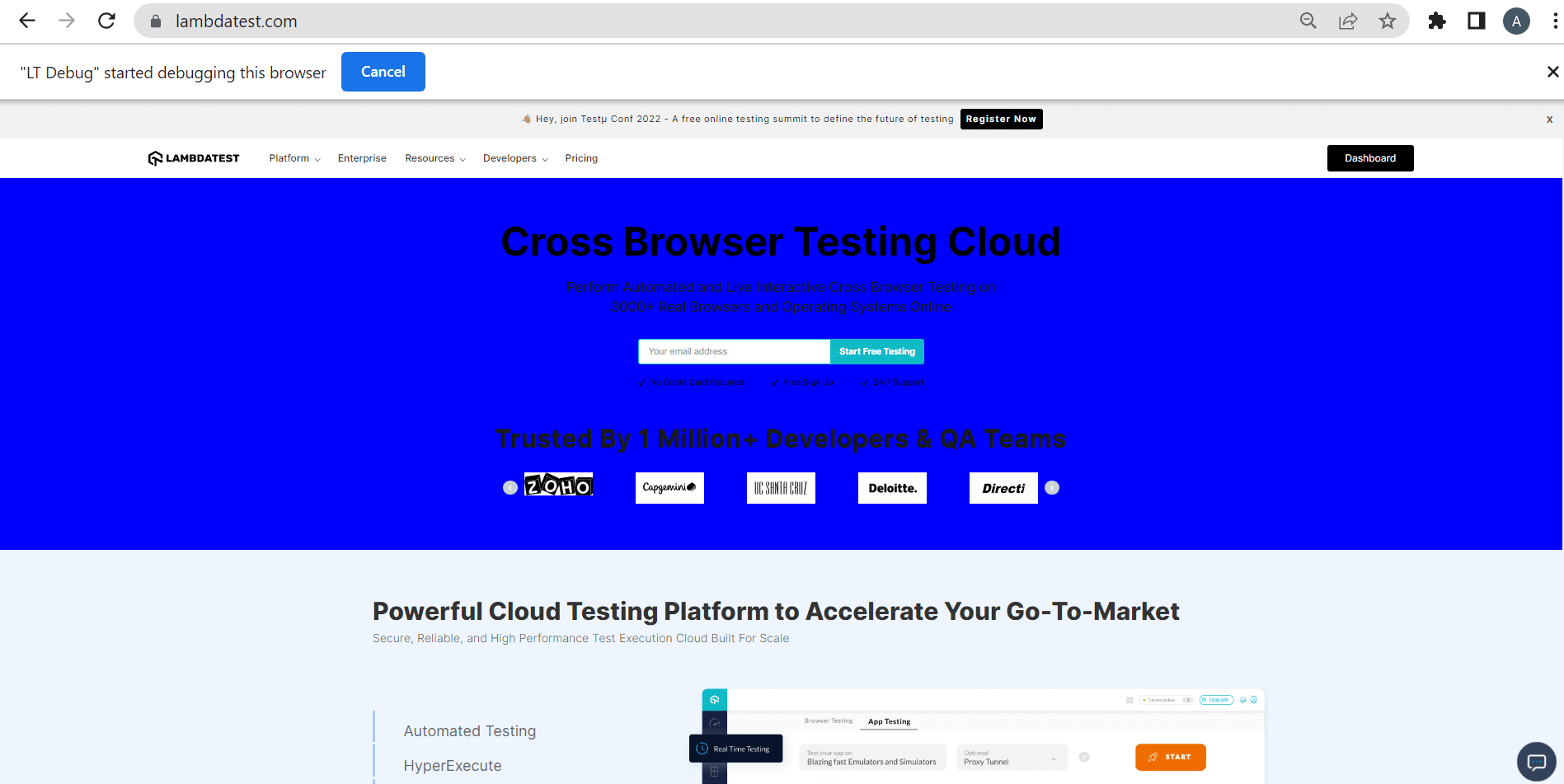
Task: Click the 'Powerful Cloud Testing Platform' heading
Action: 776,612
